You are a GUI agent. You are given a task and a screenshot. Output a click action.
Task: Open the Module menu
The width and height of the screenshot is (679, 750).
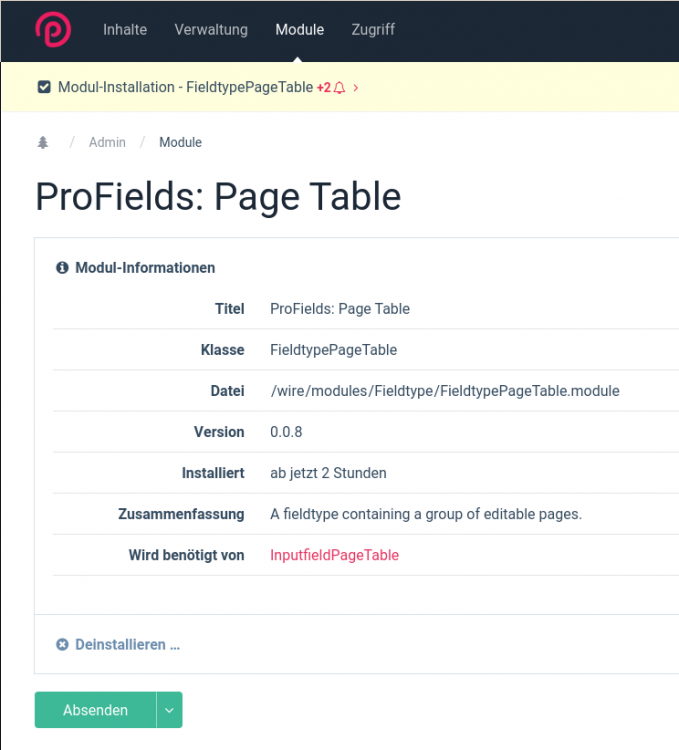(299, 30)
